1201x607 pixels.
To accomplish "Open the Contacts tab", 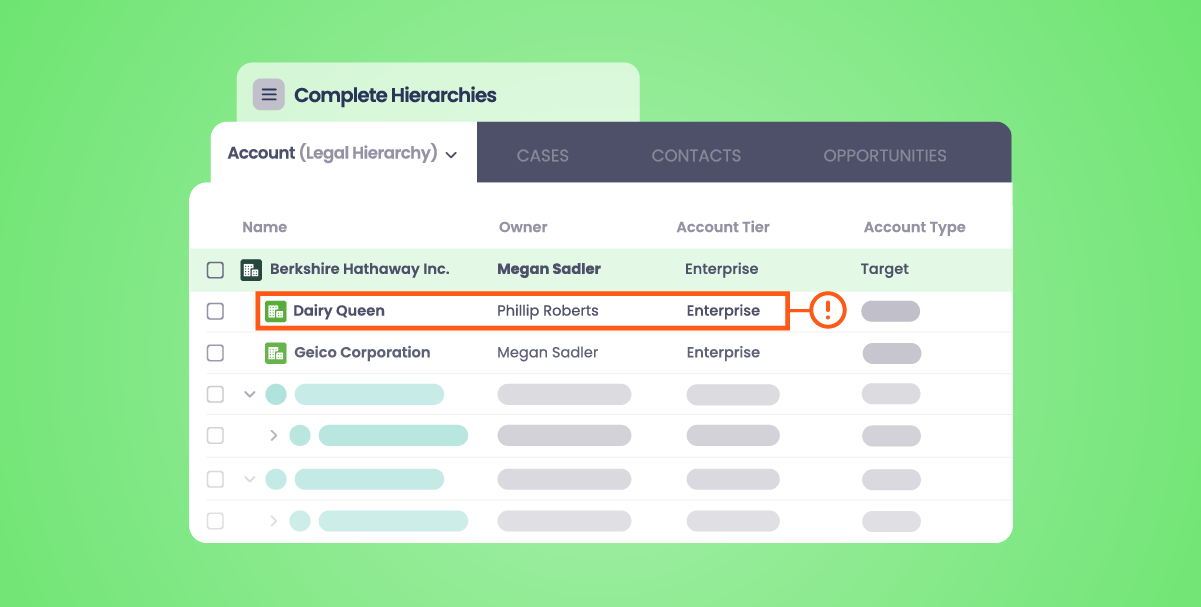I will (696, 156).
